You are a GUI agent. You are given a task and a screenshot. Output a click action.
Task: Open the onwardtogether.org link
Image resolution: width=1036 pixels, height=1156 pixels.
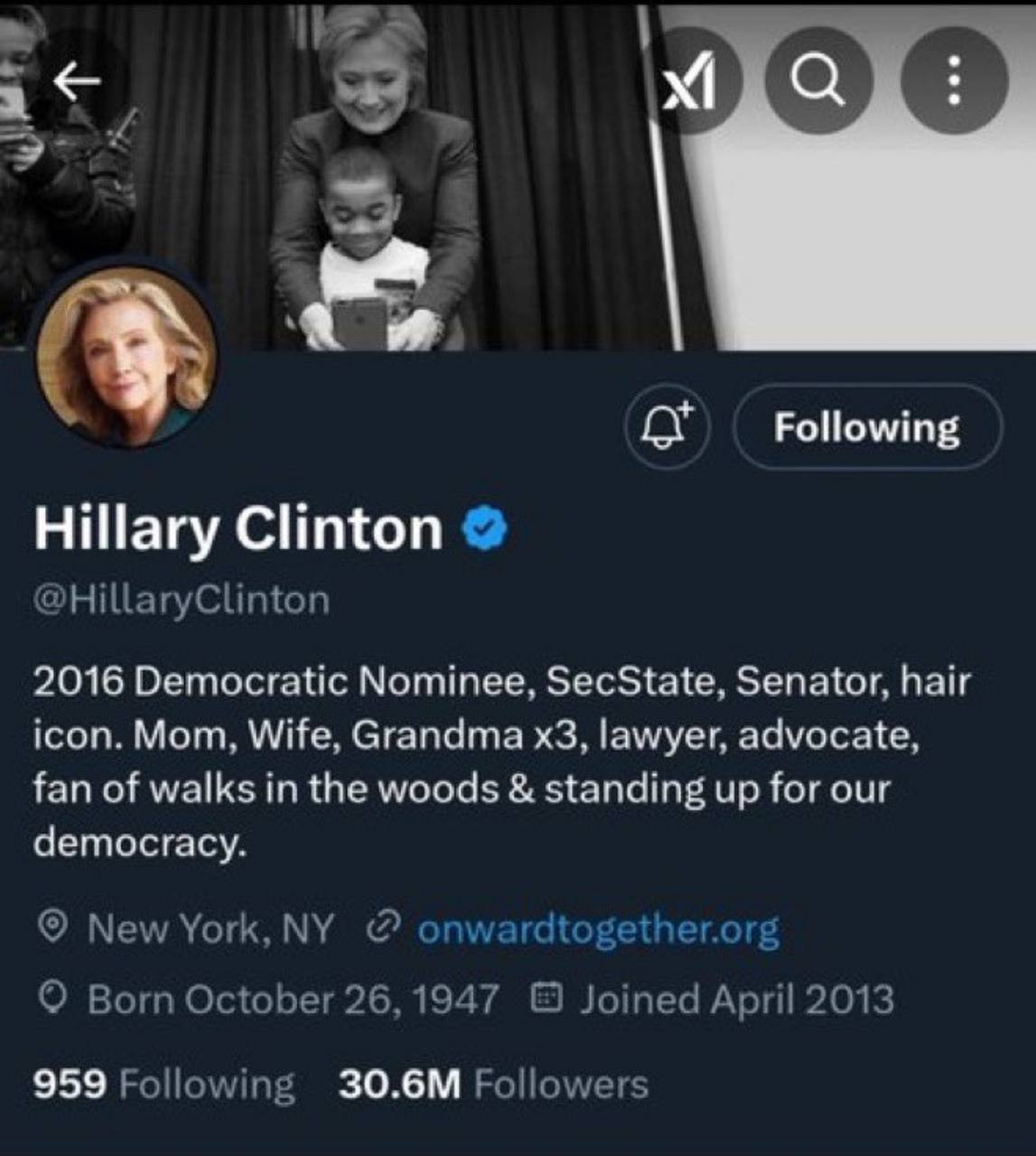point(597,928)
